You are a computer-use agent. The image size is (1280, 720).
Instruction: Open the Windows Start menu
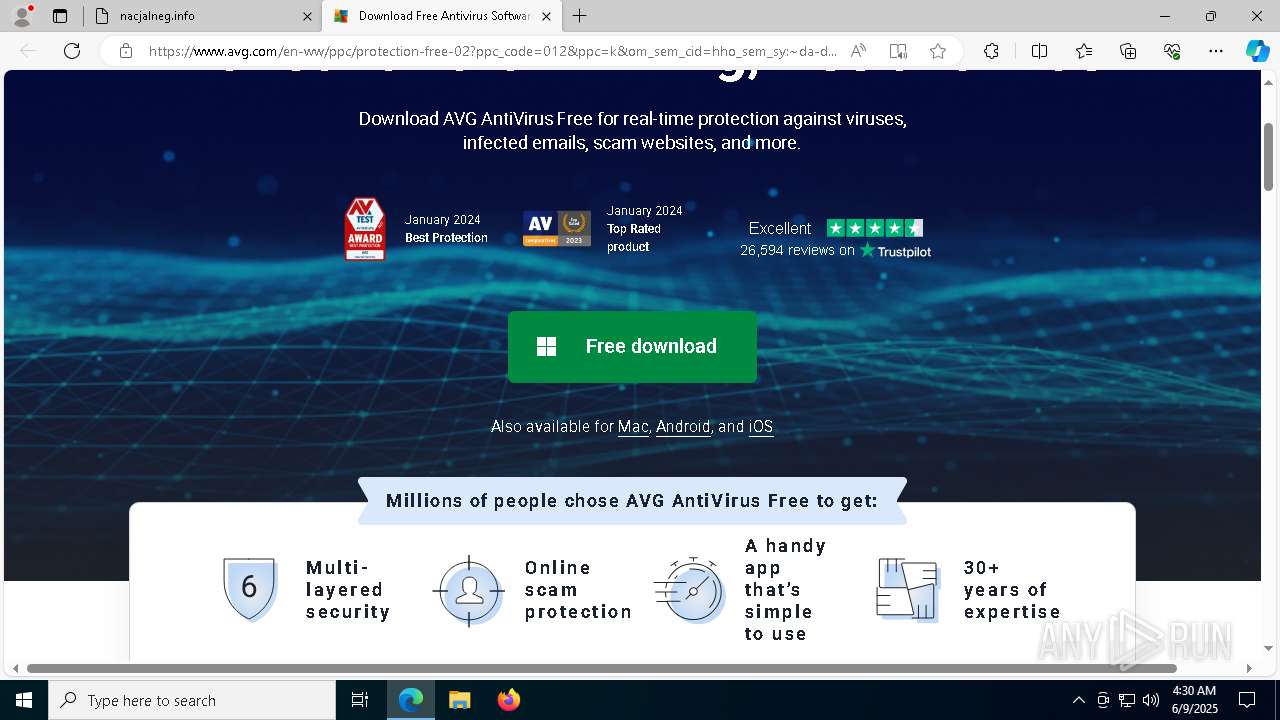tap(24, 700)
